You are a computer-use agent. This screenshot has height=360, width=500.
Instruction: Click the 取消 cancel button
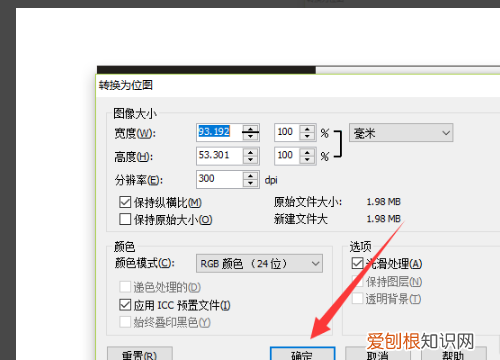(x=378, y=353)
